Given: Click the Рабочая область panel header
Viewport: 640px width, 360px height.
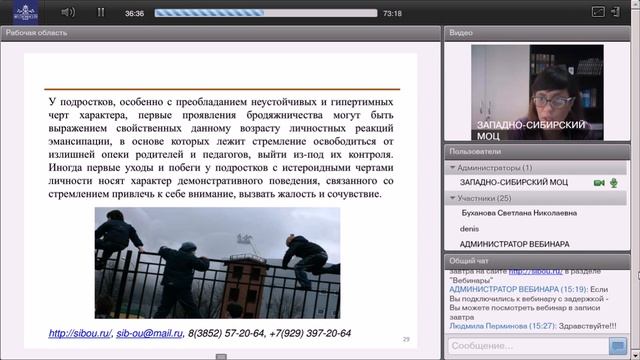Looking at the screenshot, I should (x=220, y=33).
